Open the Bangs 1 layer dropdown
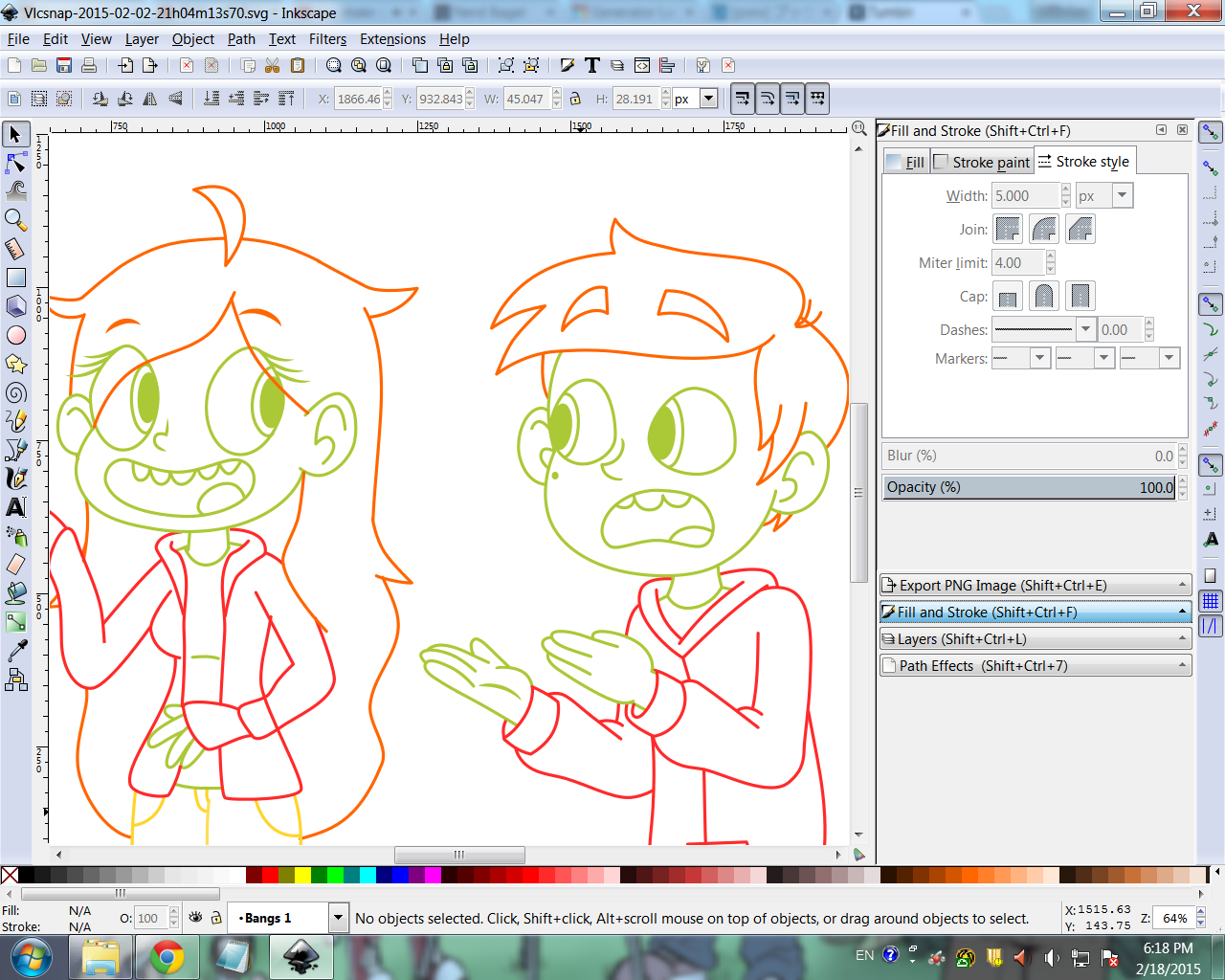This screenshot has width=1225, height=980. [338, 918]
